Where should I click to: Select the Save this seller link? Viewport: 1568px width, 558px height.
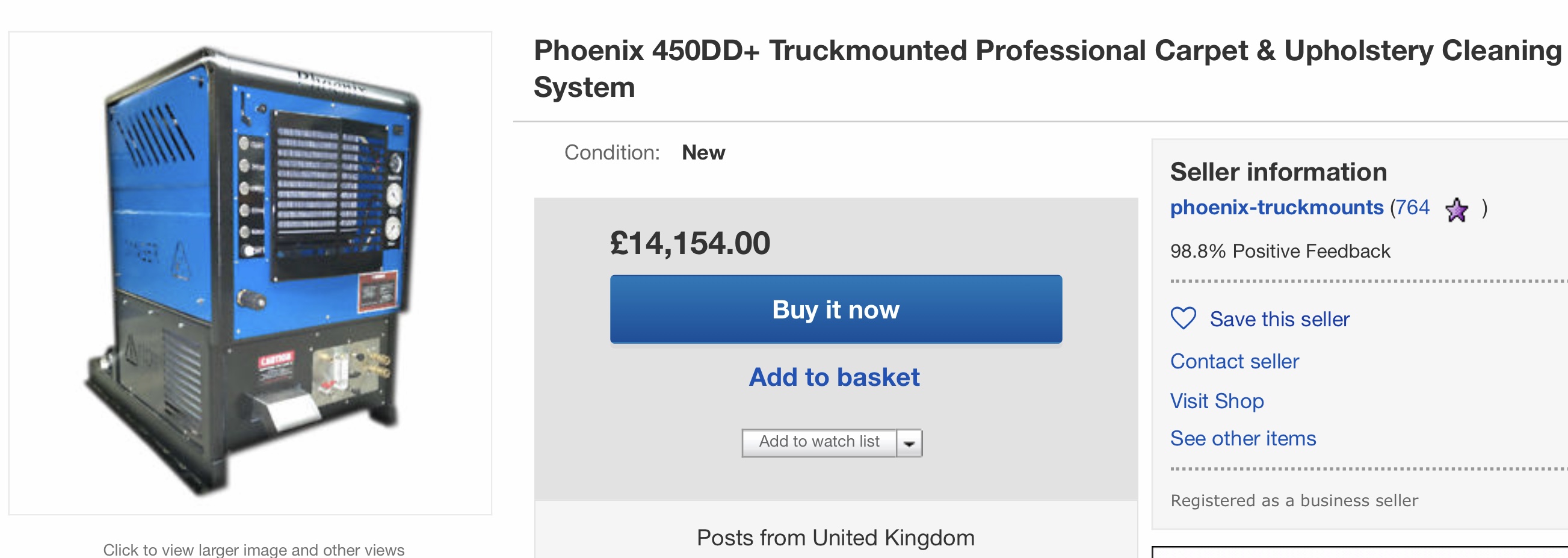(1279, 319)
